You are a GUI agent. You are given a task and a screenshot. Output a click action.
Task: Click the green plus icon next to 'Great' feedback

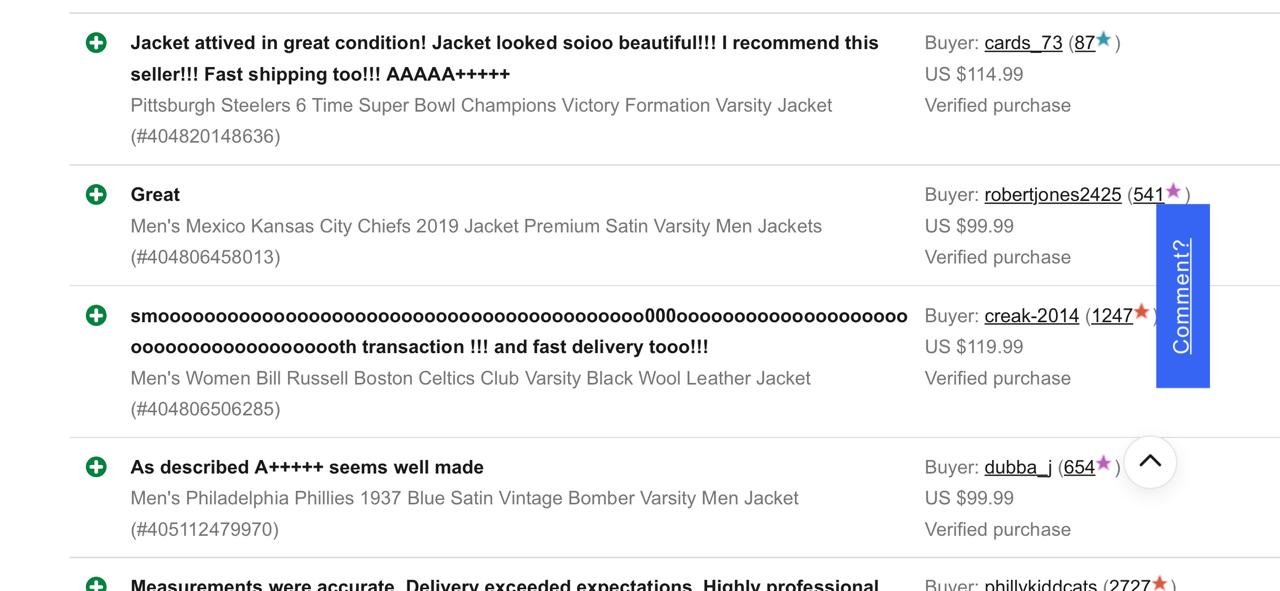[x=96, y=194]
